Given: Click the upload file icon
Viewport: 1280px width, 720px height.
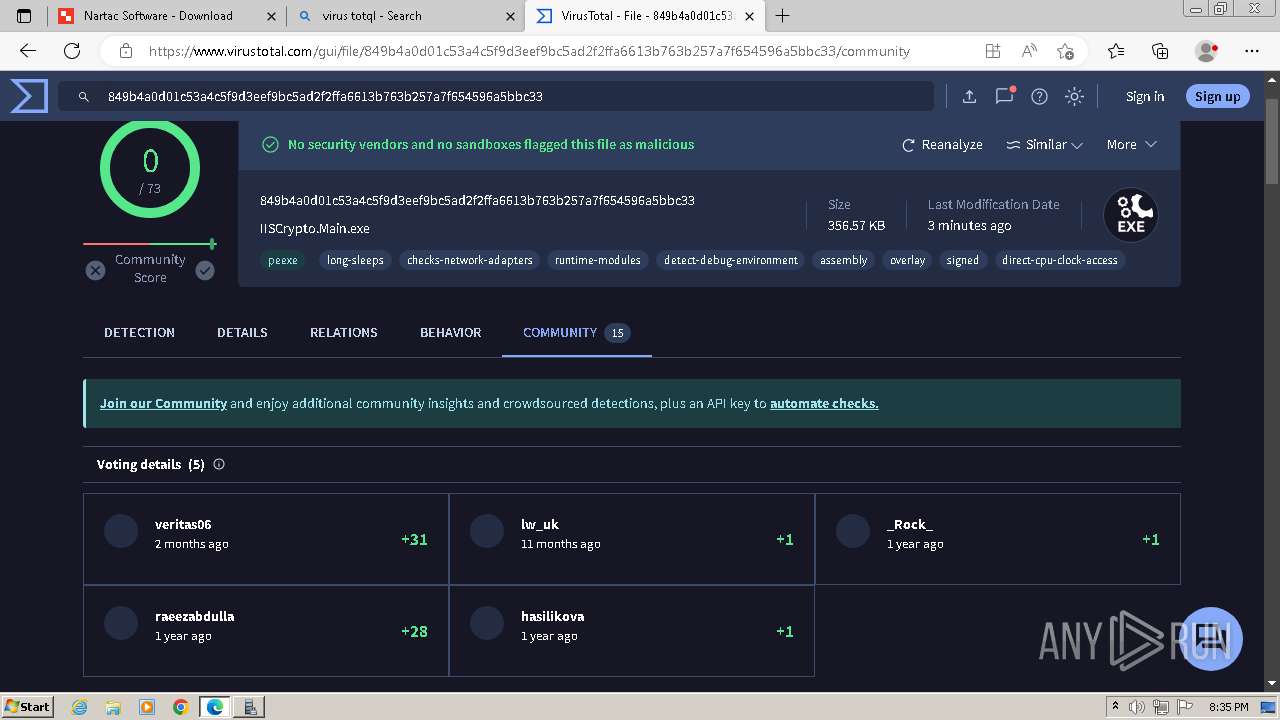Looking at the screenshot, I should (x=969, y=96).
